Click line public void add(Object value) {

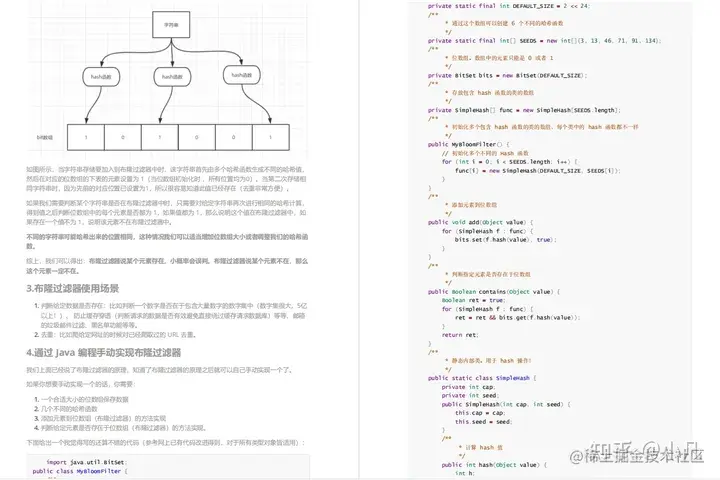480,222
